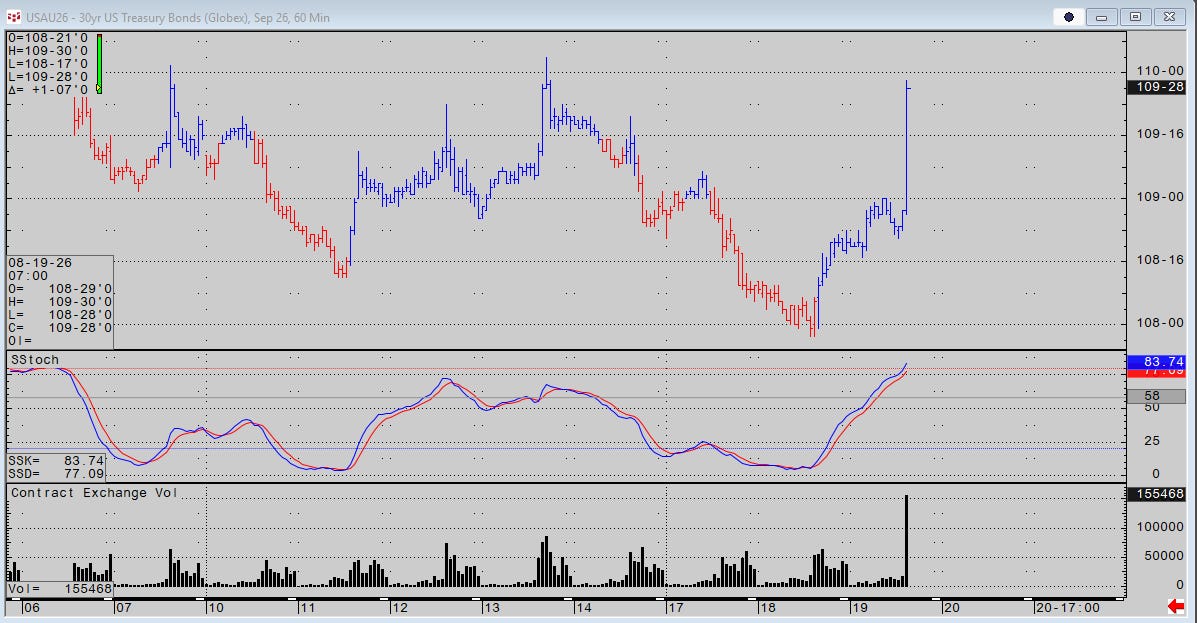Click date label 19 on time axis

(x=859, y=608)
